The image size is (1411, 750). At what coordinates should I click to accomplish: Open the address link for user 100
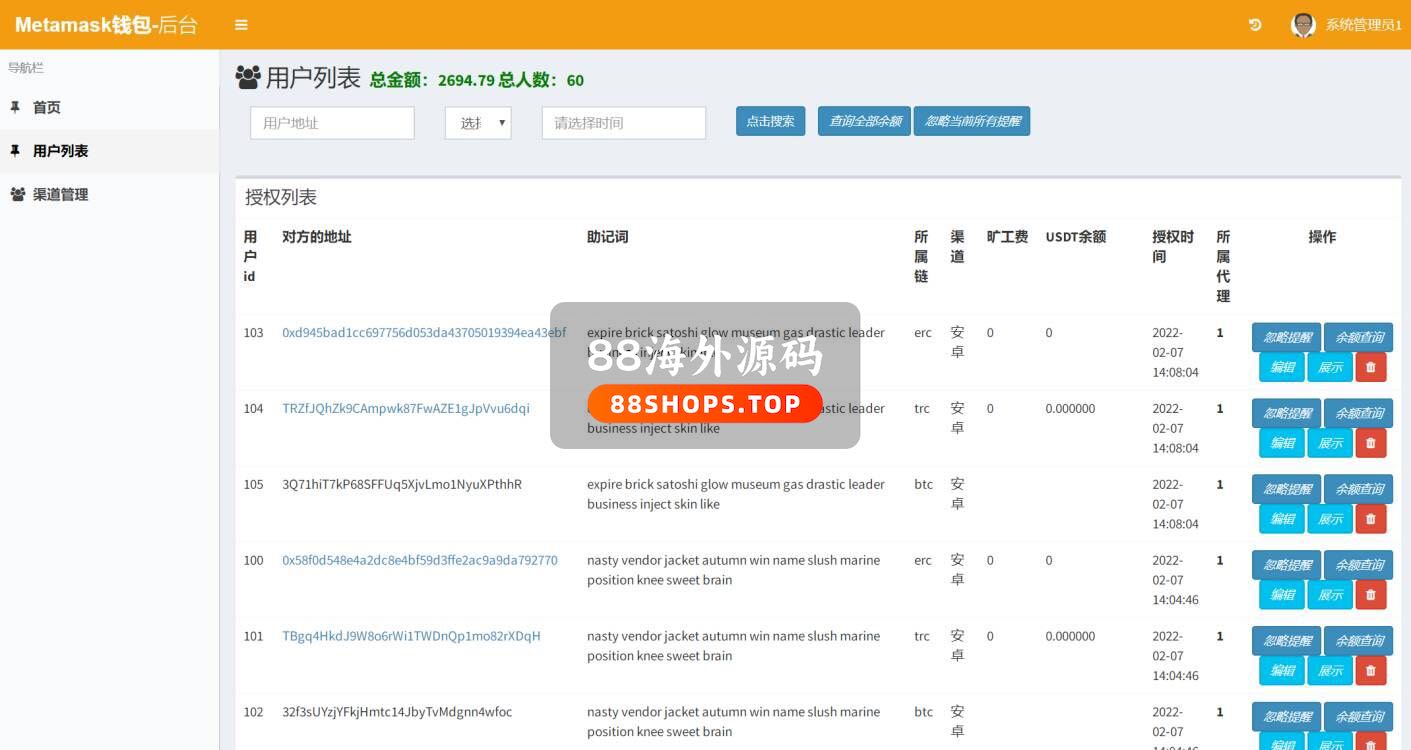tap(419, 560)
